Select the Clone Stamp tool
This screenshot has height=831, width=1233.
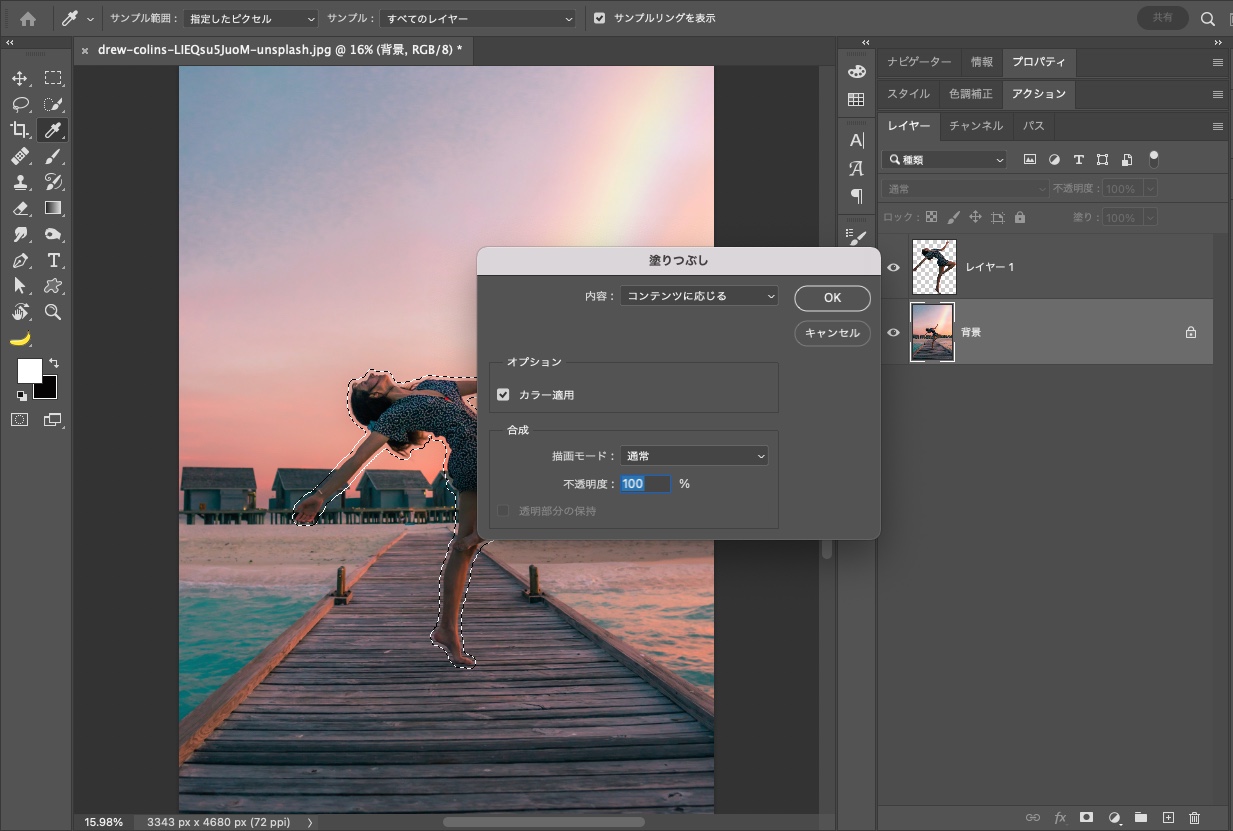[19, 182]
